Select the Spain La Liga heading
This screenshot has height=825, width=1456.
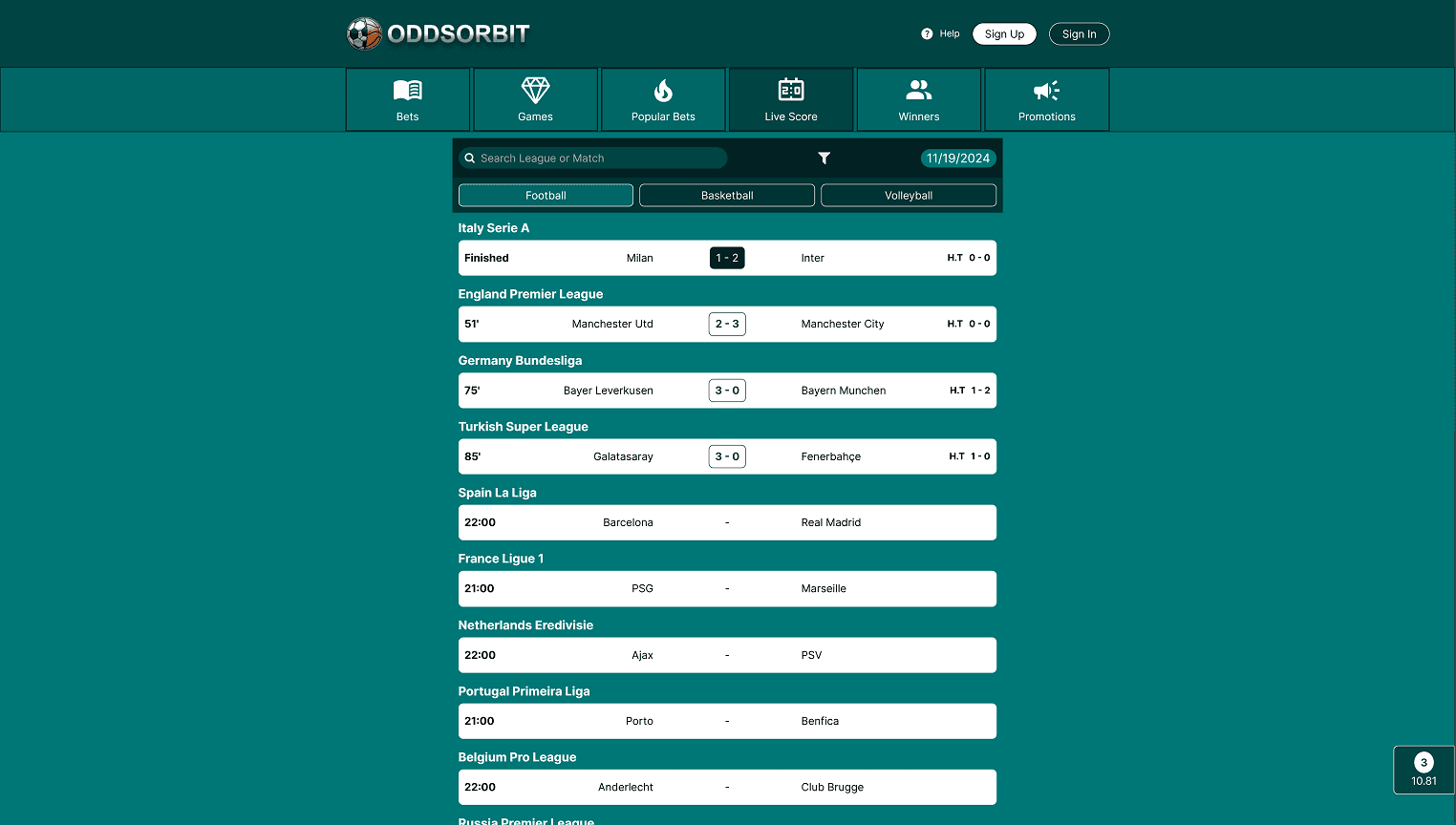(497, 493)
